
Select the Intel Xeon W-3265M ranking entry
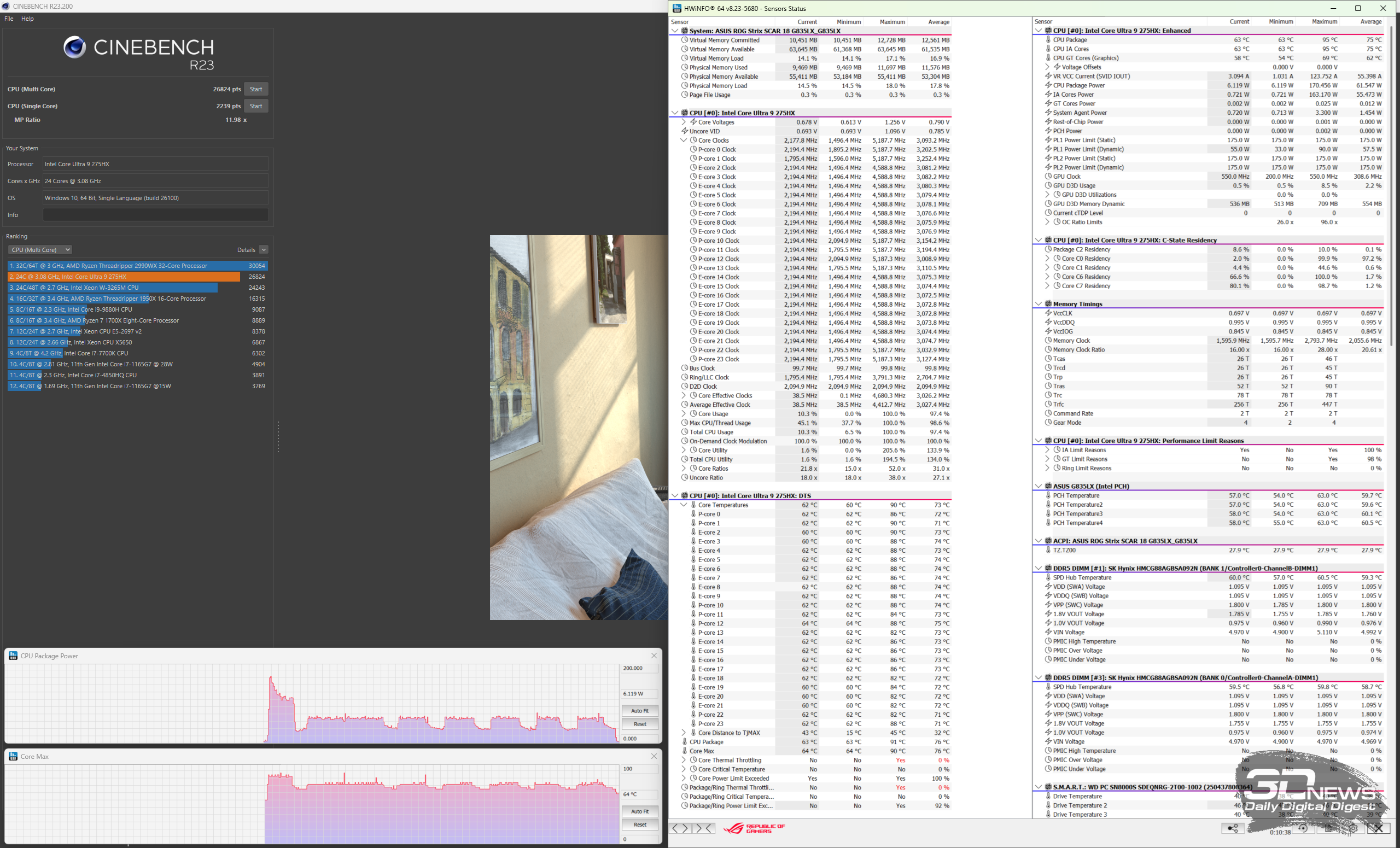tap(136, 288)
